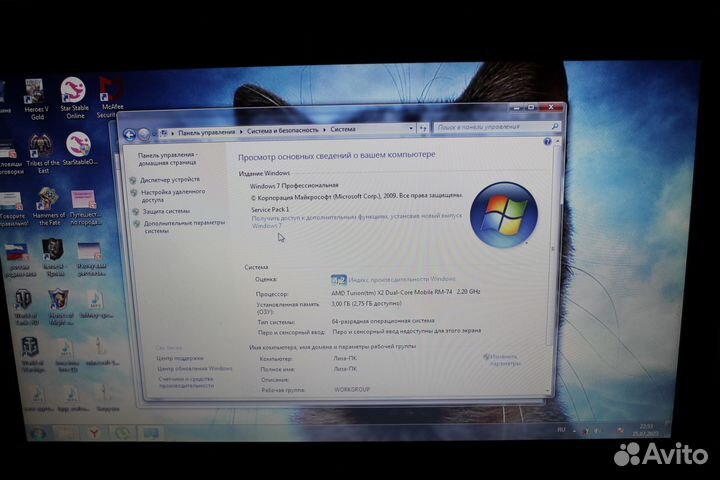Expand the address bar history dropdown
720x480 pixels.
pos(410,128)
